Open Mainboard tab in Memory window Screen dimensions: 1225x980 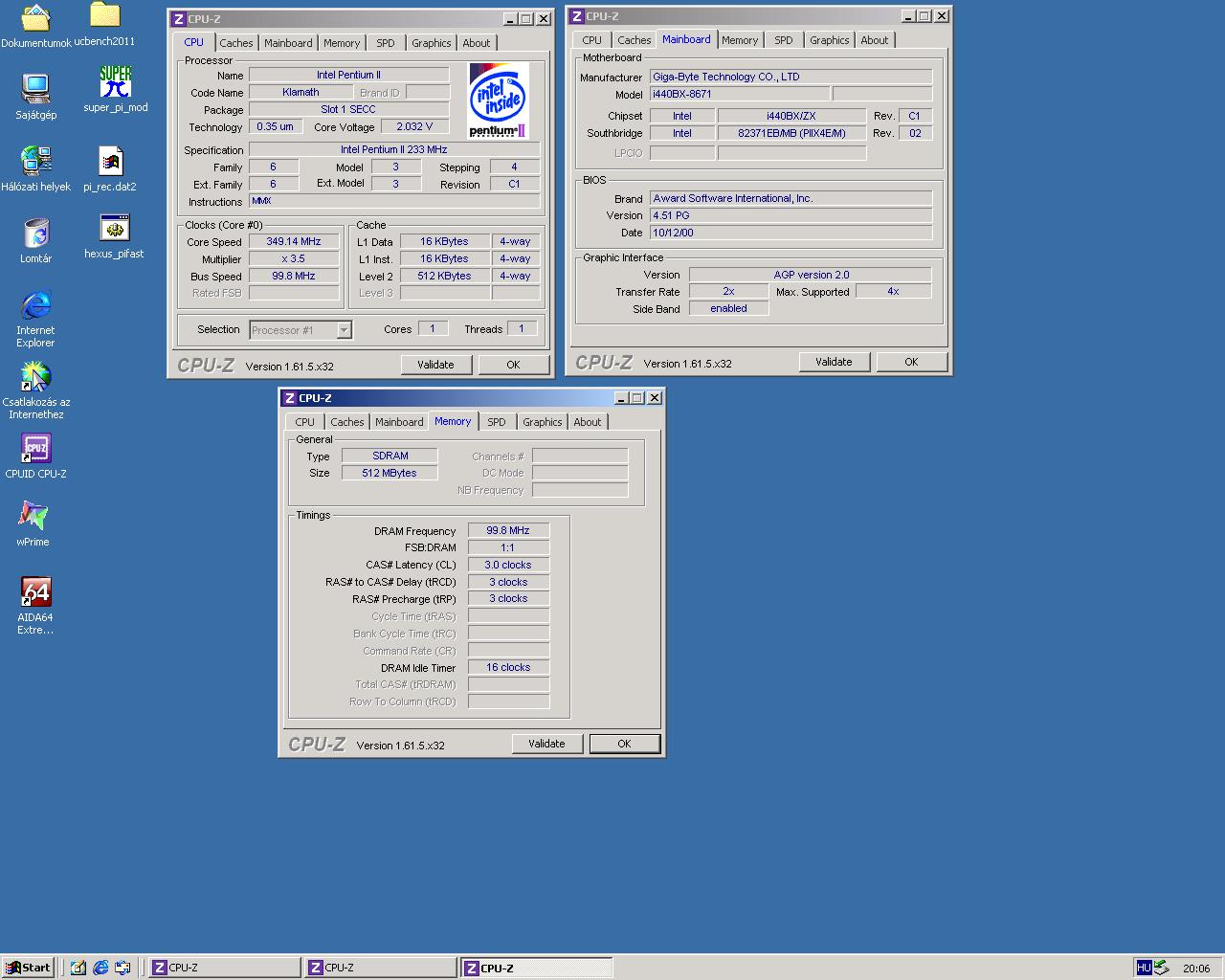pos(399,422)
